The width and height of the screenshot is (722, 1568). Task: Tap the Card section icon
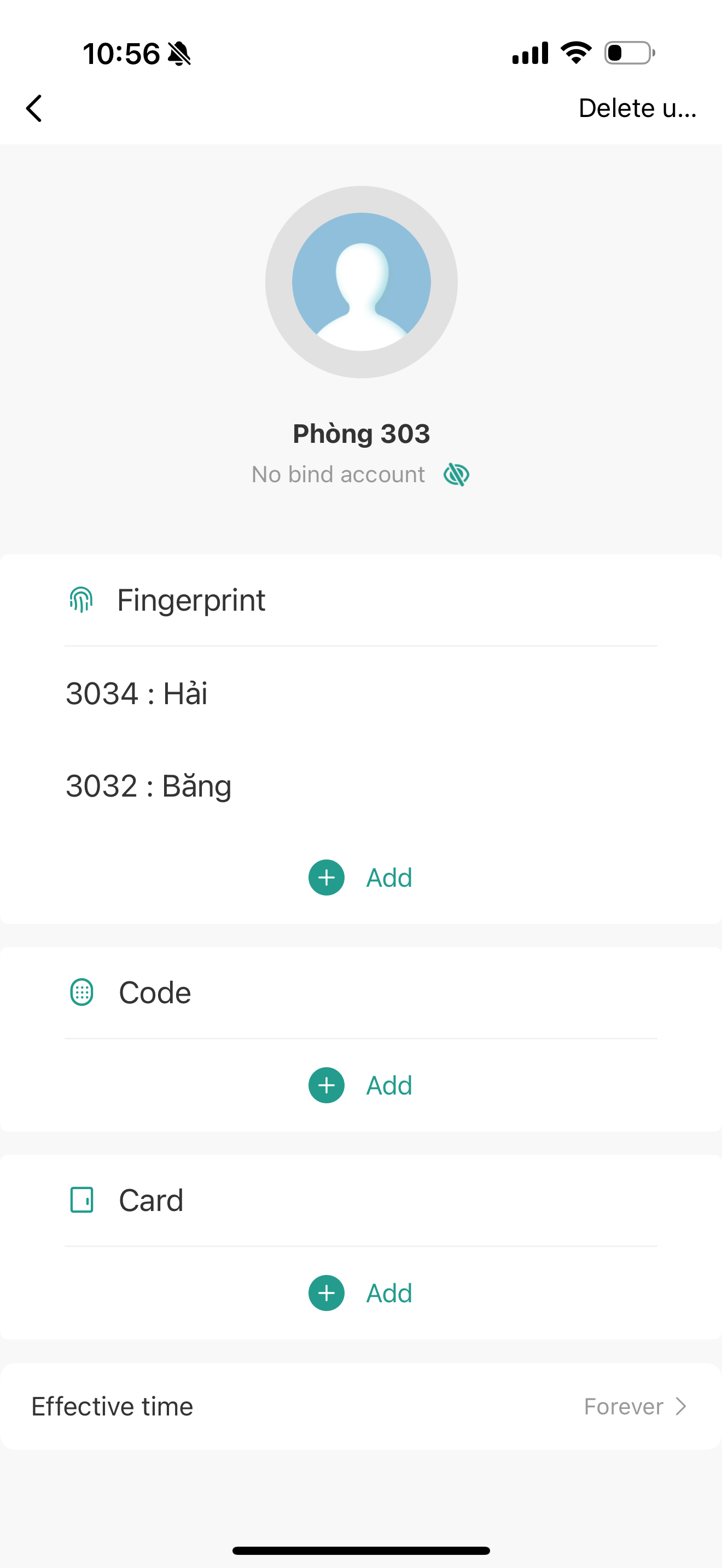81,1200
